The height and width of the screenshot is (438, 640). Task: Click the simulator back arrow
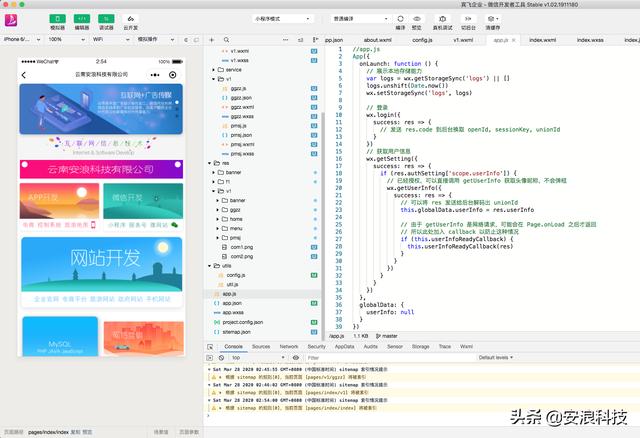click(x=24, y=75)
